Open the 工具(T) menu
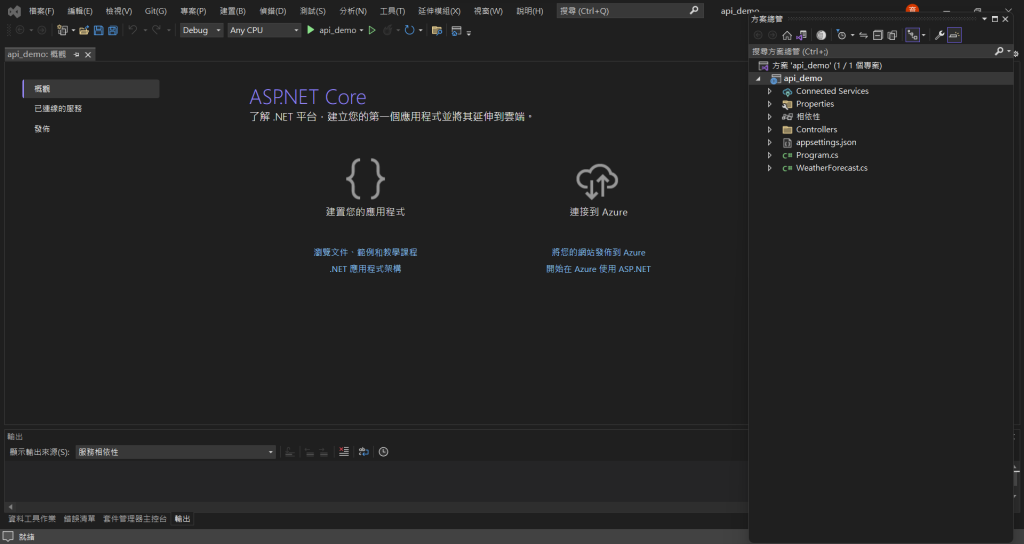1024x544 pixels. [392, 11]
